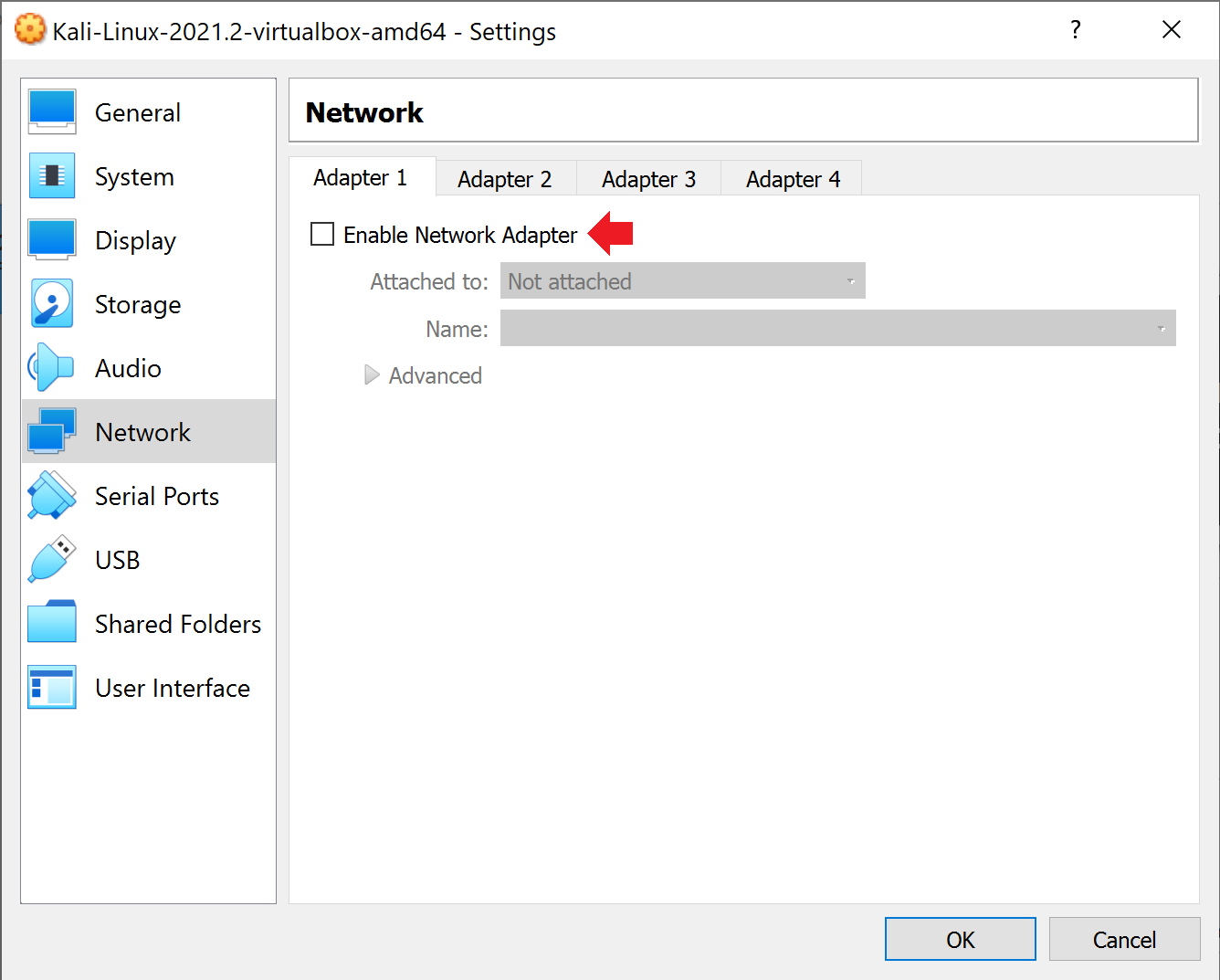Screen dimensions: 1220x980
Task: Open the Display settings icon
Action: (x=51, y=239)
